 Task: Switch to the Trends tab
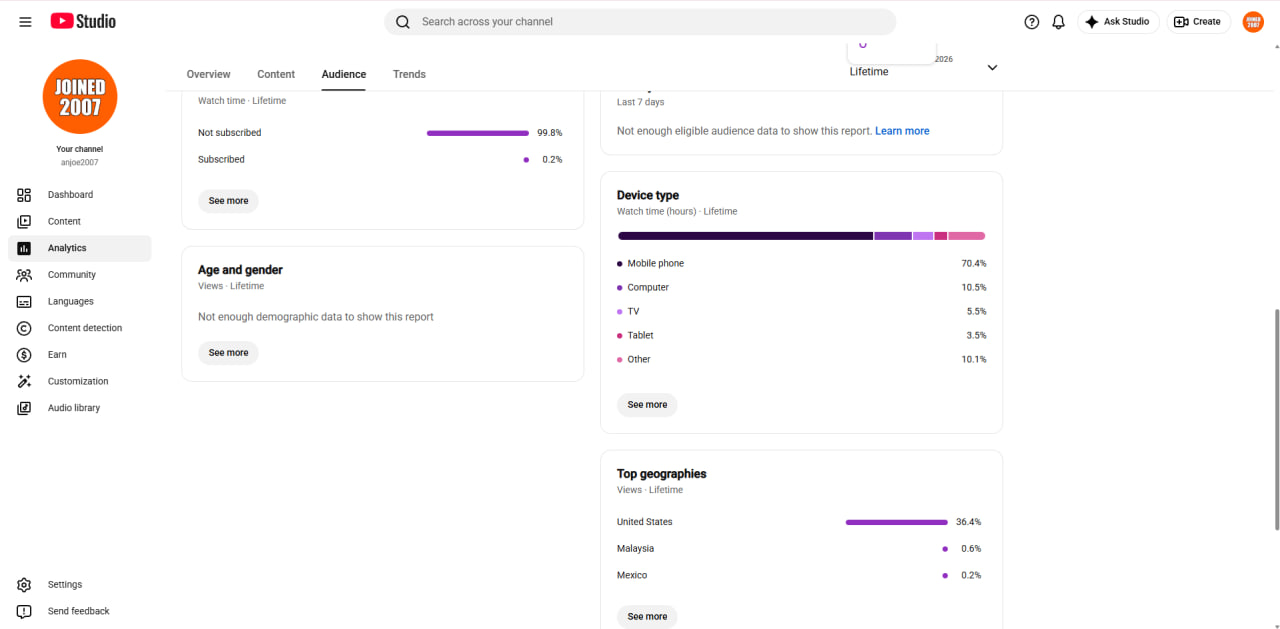coord(409,74)
